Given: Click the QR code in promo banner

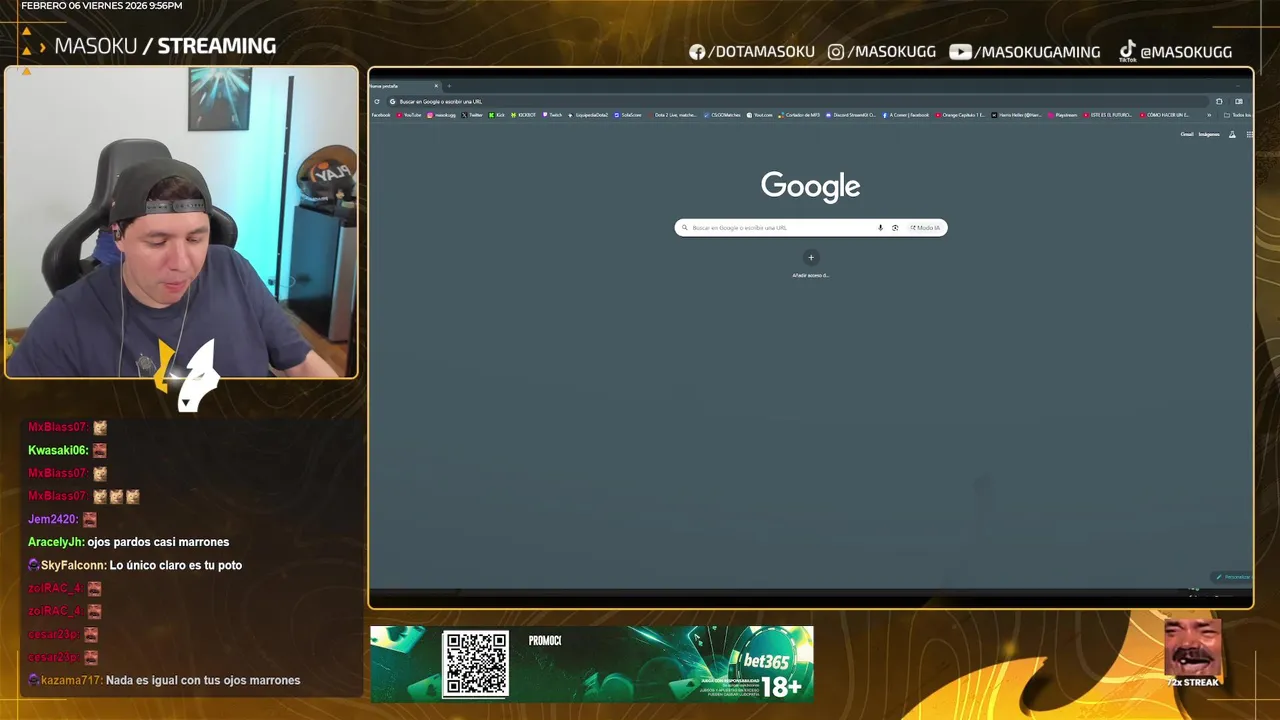Looking at the screenshot, I should [476, 664].
